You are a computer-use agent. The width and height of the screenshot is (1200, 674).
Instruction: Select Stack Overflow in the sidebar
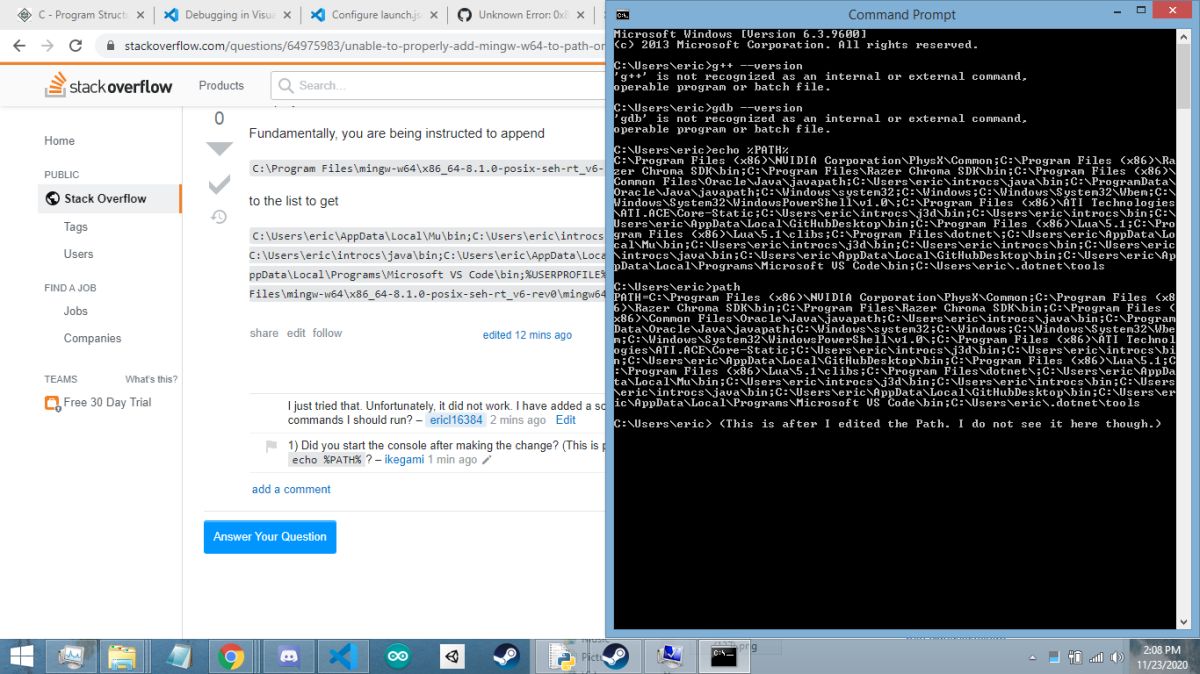(109, 198)
